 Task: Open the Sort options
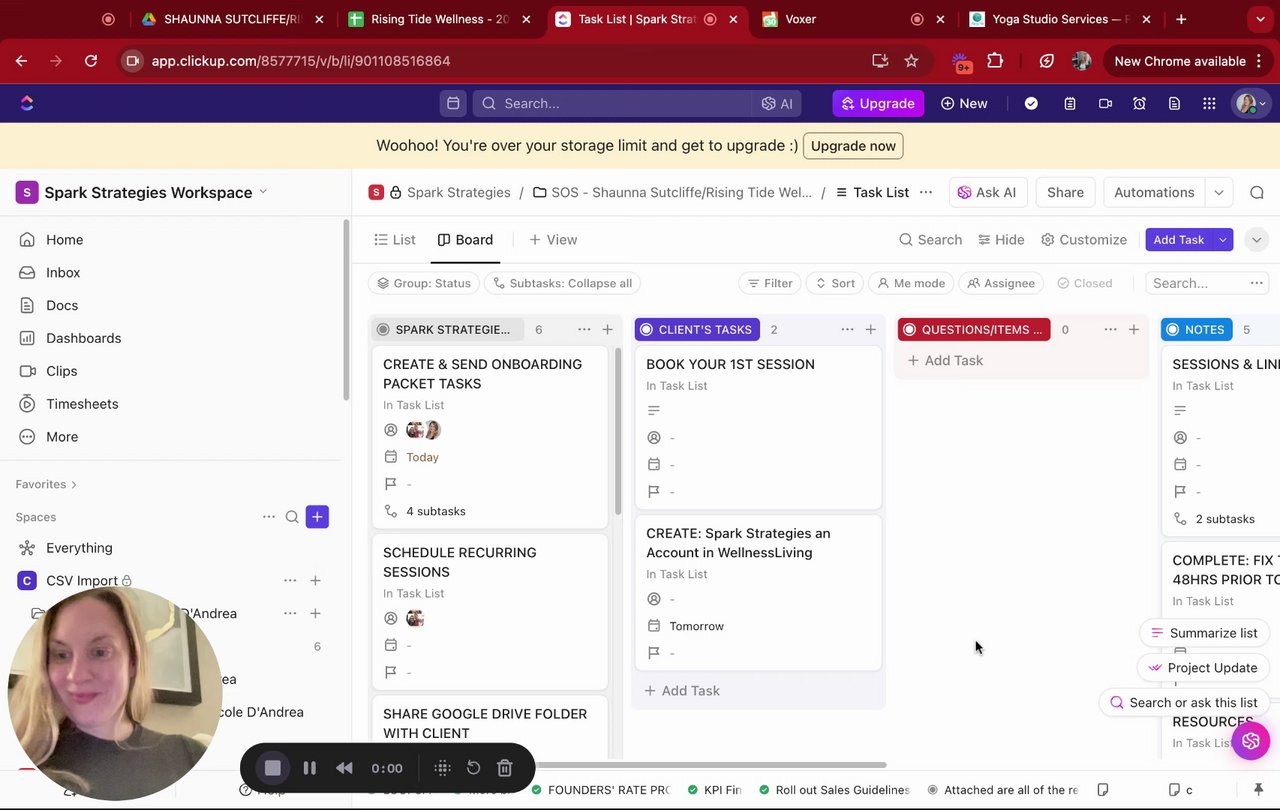click(x=834, y=283)
